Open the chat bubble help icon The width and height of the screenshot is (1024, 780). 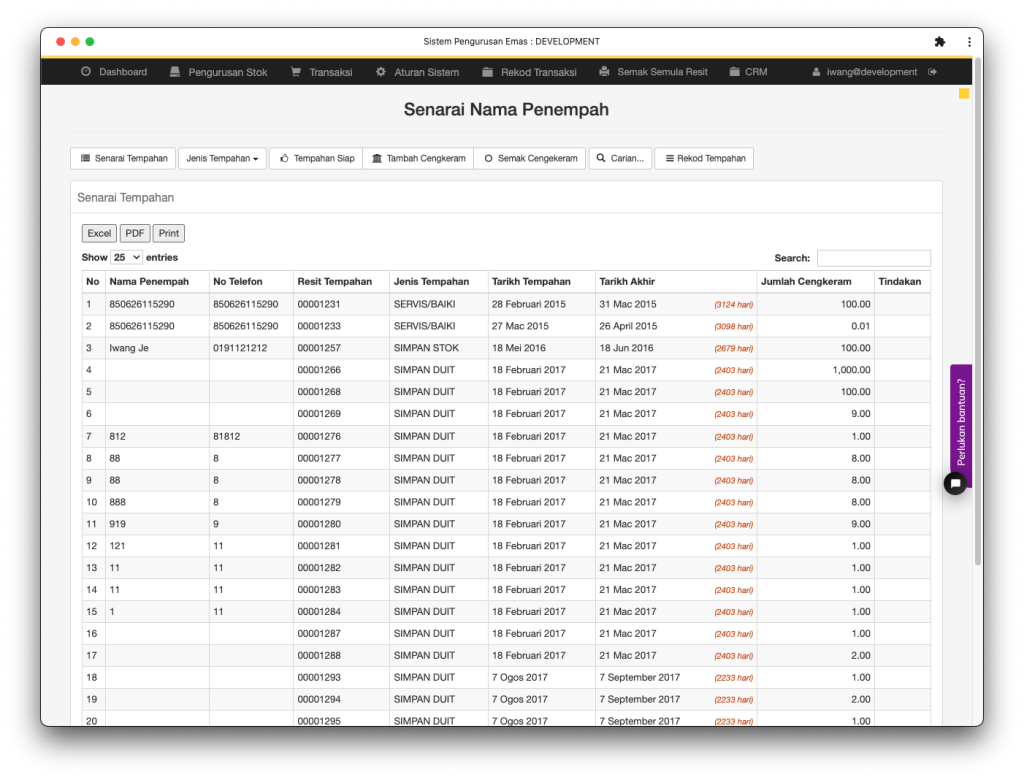click(955, 484)
